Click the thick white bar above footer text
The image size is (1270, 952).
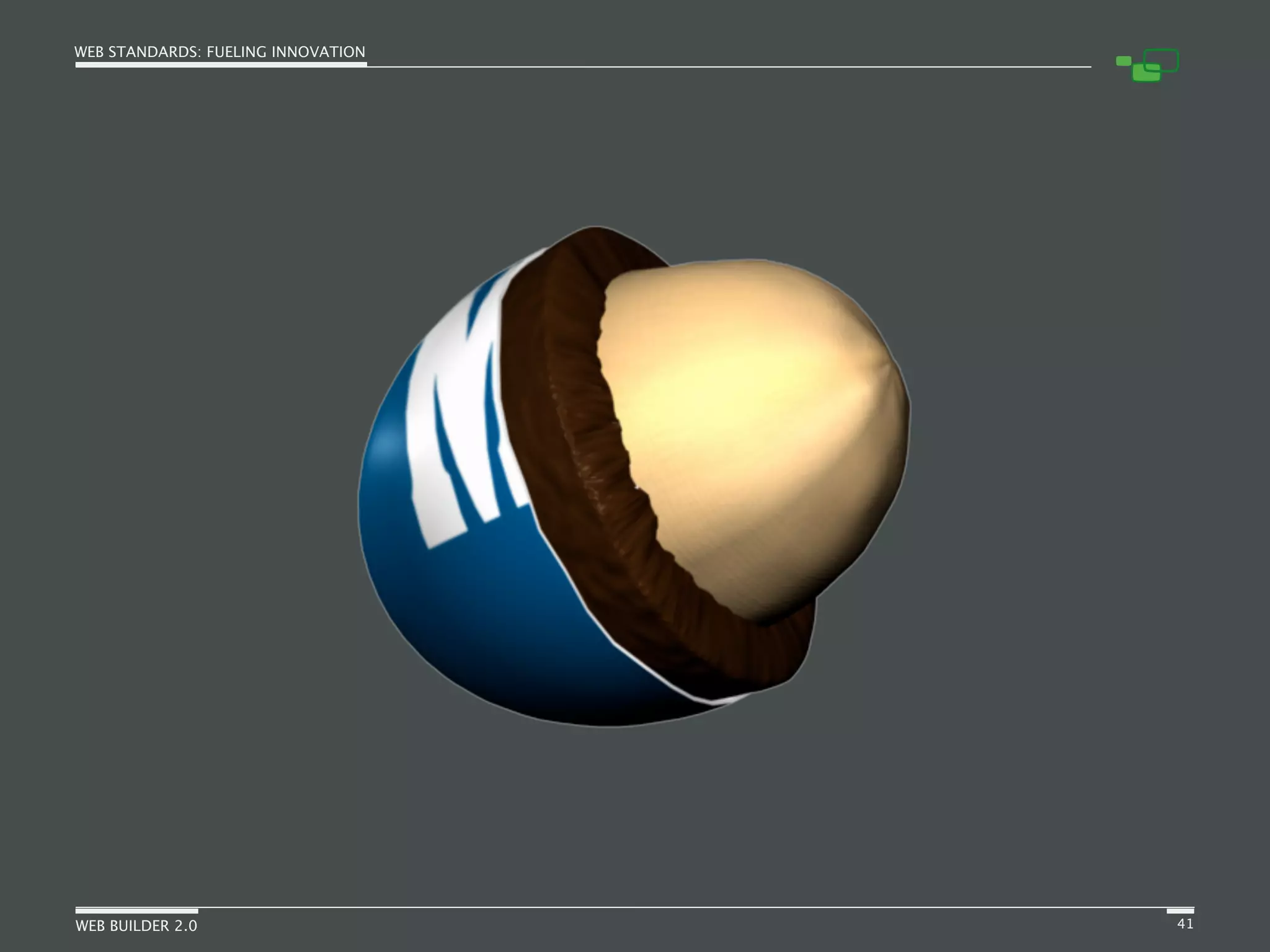(x=136, y=910)
